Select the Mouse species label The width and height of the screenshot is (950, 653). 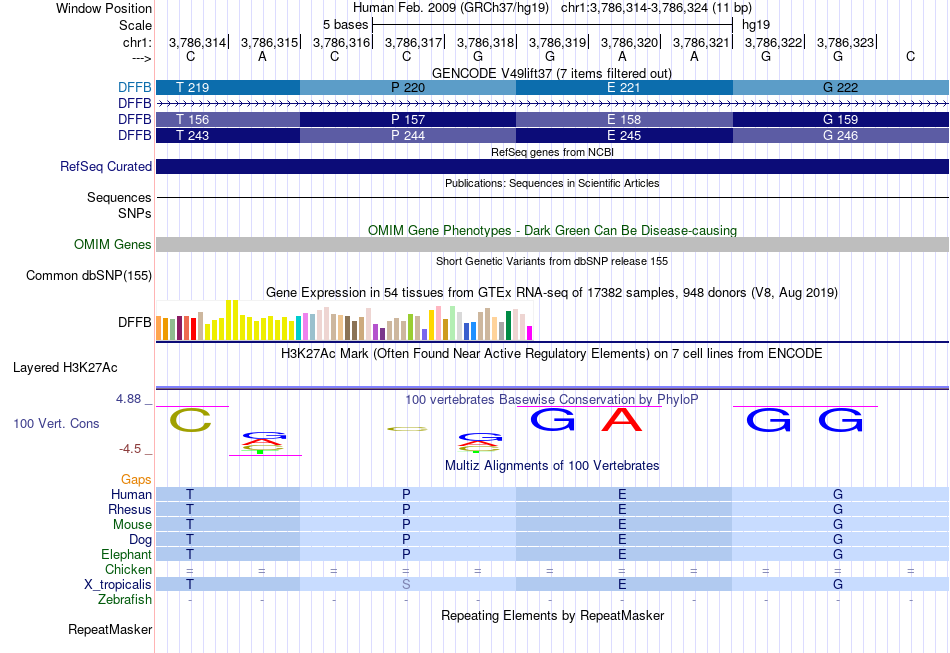coord(132,525)
